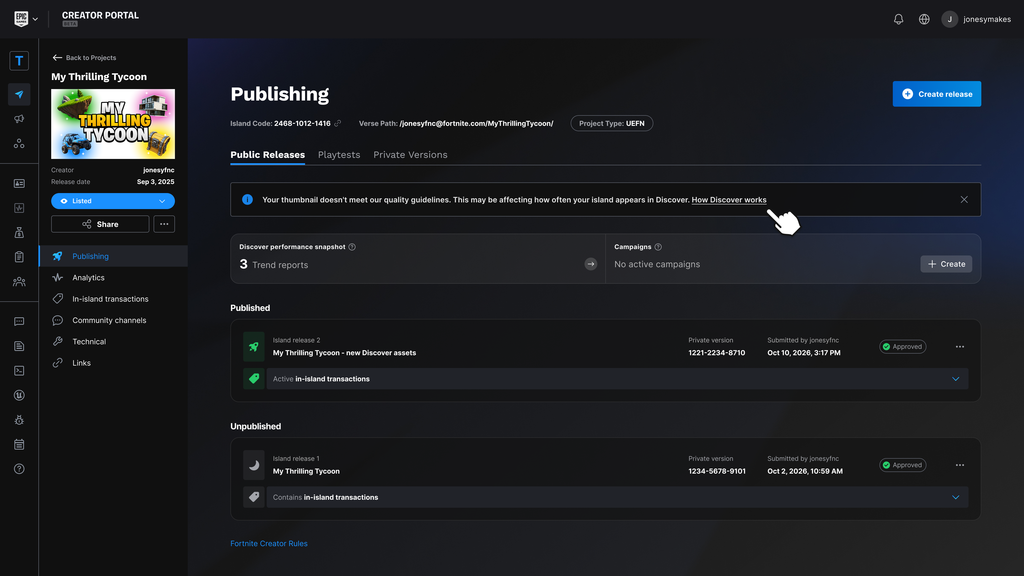Image resolution: width=1024 pixels, height=576 pixels.
Task: Switch to the Public Releases tab
Action: click(x=268, y=155)
